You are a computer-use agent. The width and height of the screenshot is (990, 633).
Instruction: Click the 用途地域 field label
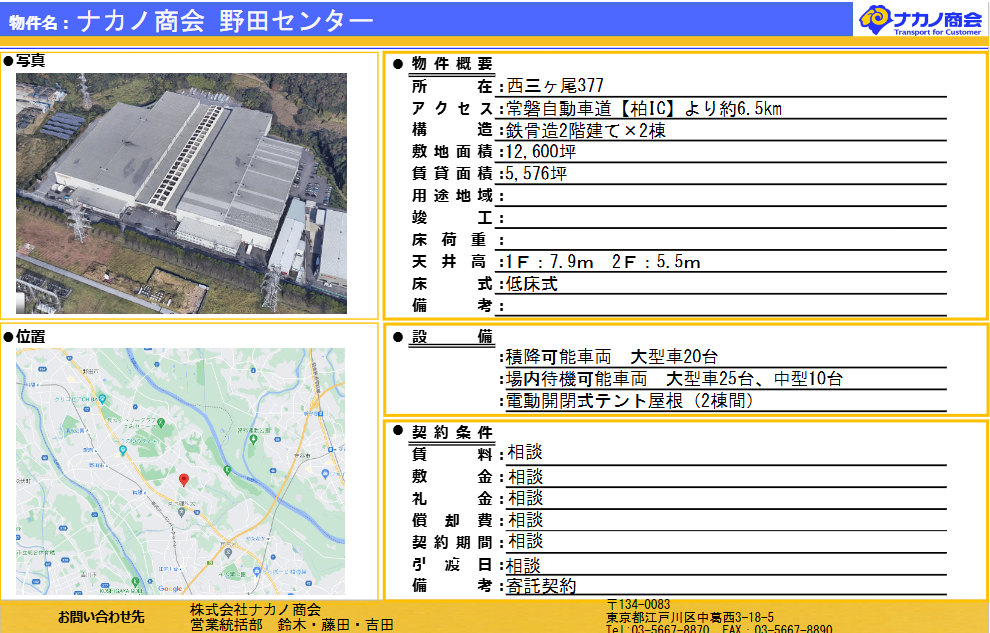click(x=452, y=196)
